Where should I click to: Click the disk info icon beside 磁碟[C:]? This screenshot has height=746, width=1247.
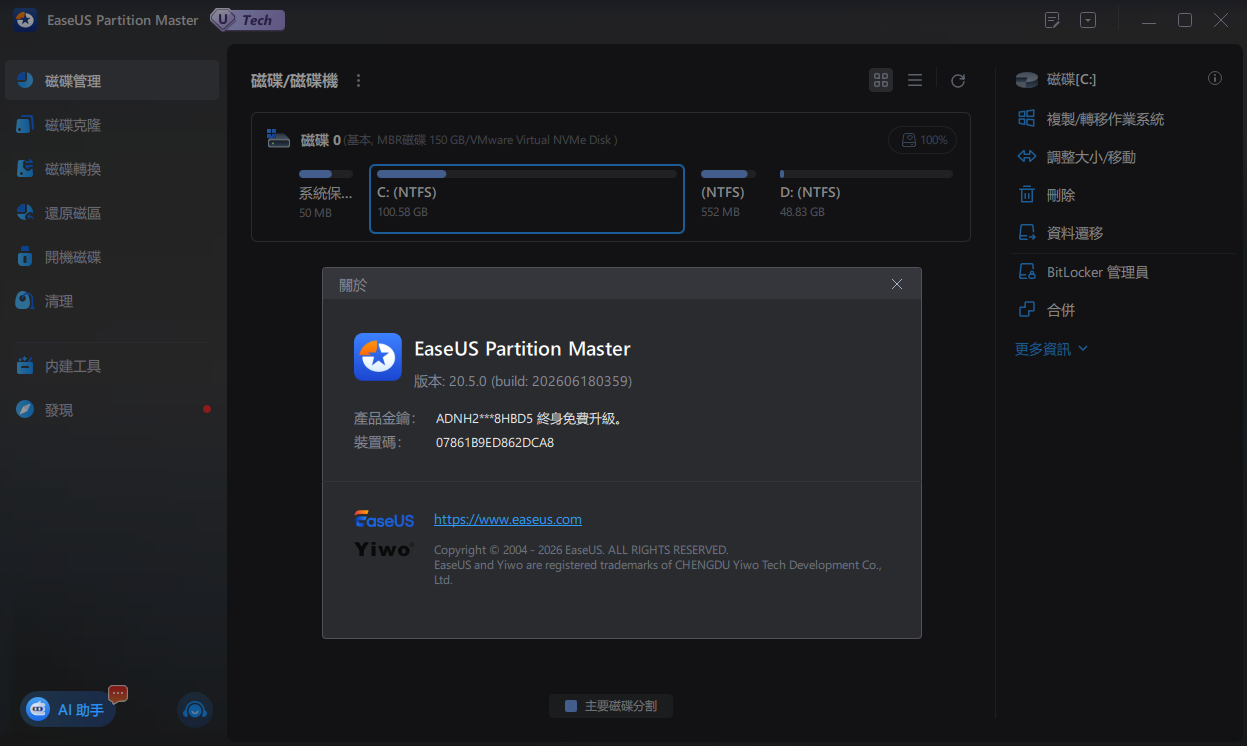click(1215, 78)
